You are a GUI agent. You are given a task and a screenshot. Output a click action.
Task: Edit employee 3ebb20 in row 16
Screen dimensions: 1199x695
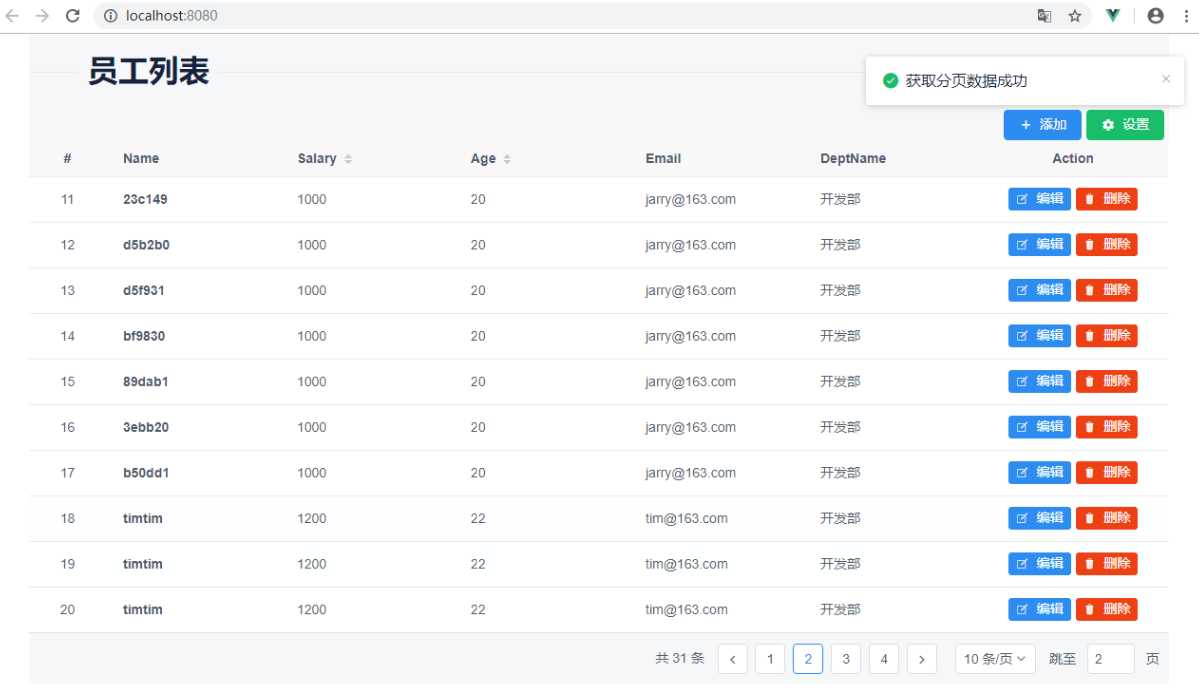click(x=1039, y=427)
